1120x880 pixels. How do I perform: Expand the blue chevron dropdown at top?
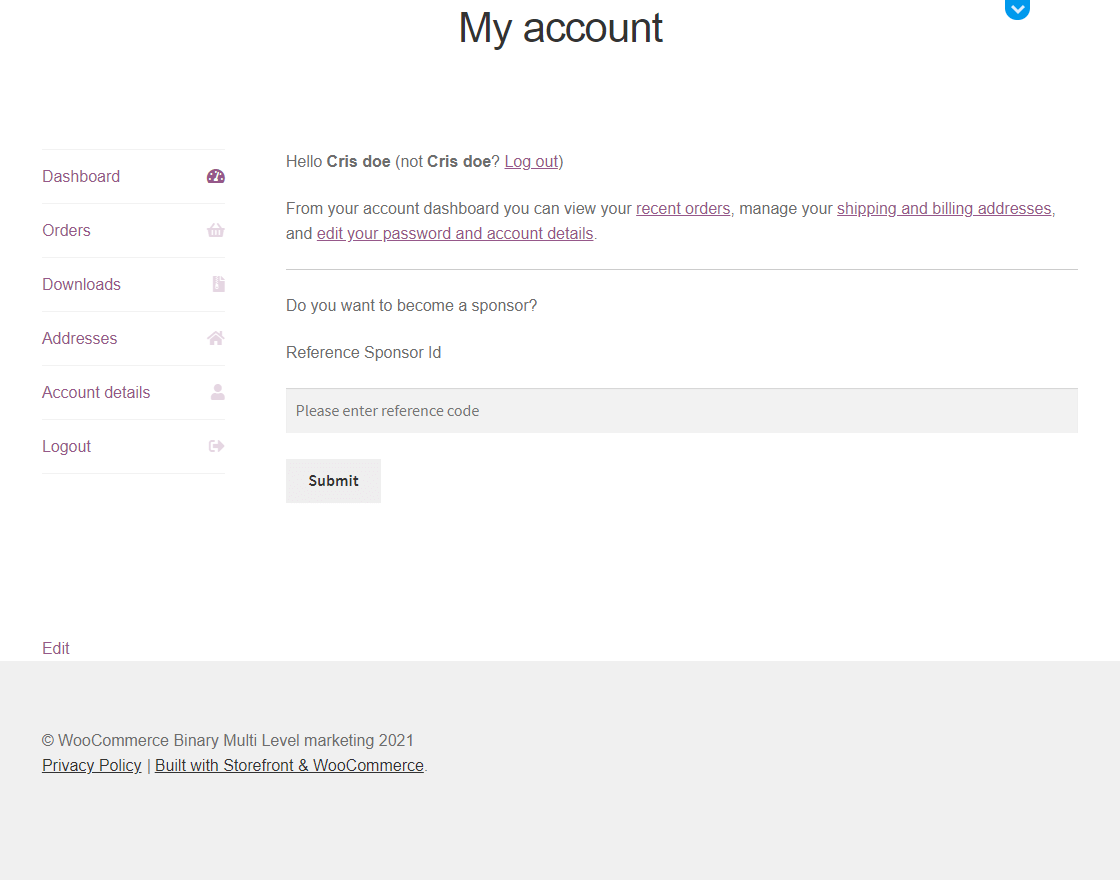coord(1017,9)
